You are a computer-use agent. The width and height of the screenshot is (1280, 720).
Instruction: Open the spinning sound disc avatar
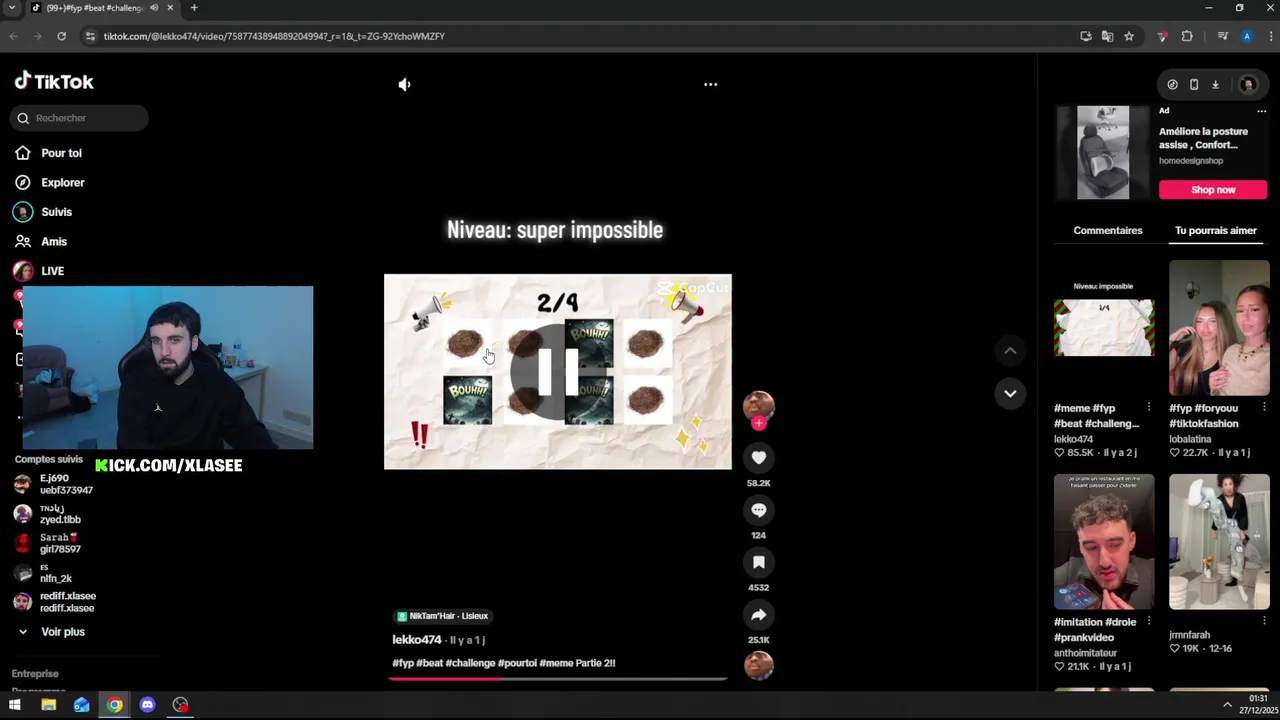coord(759,665)
